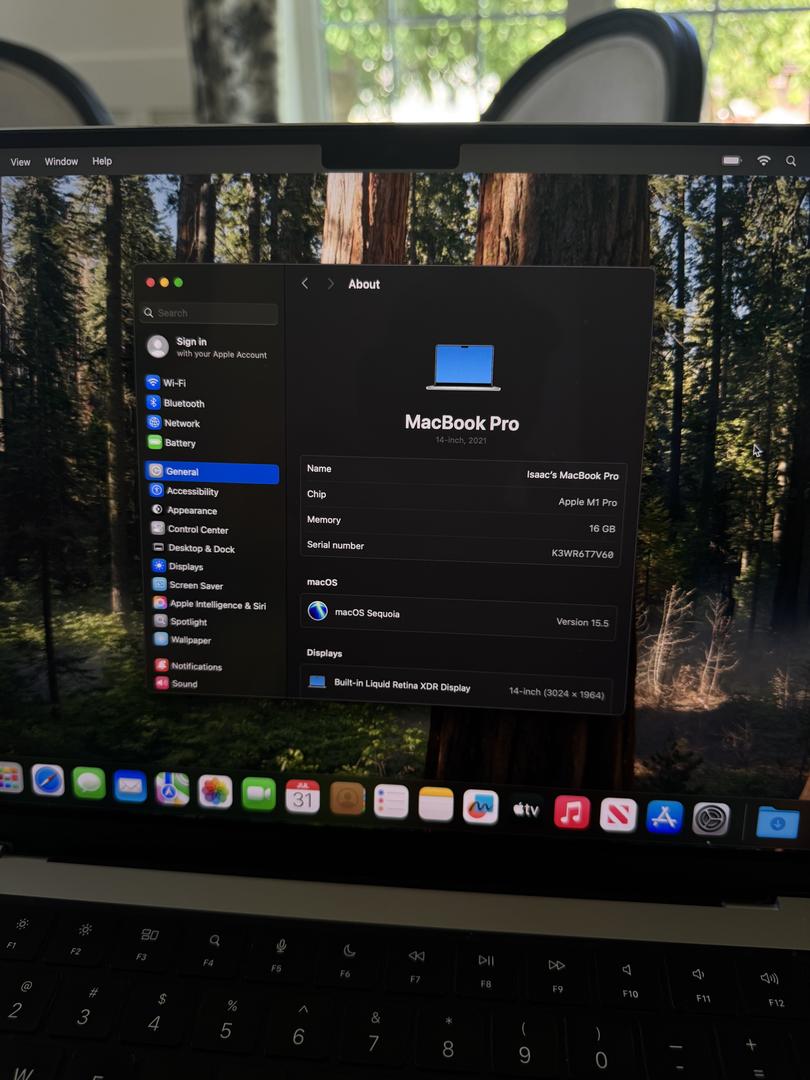Click the Wi-Fi icon in the menu bar

click(764, 160)
